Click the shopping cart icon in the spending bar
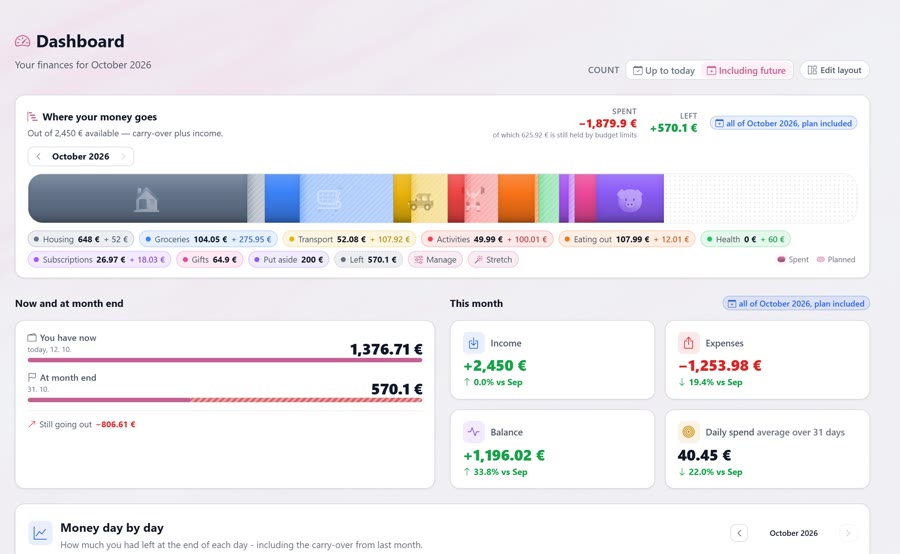This screenshot has width=900, height=554. [x=329, y=200]
